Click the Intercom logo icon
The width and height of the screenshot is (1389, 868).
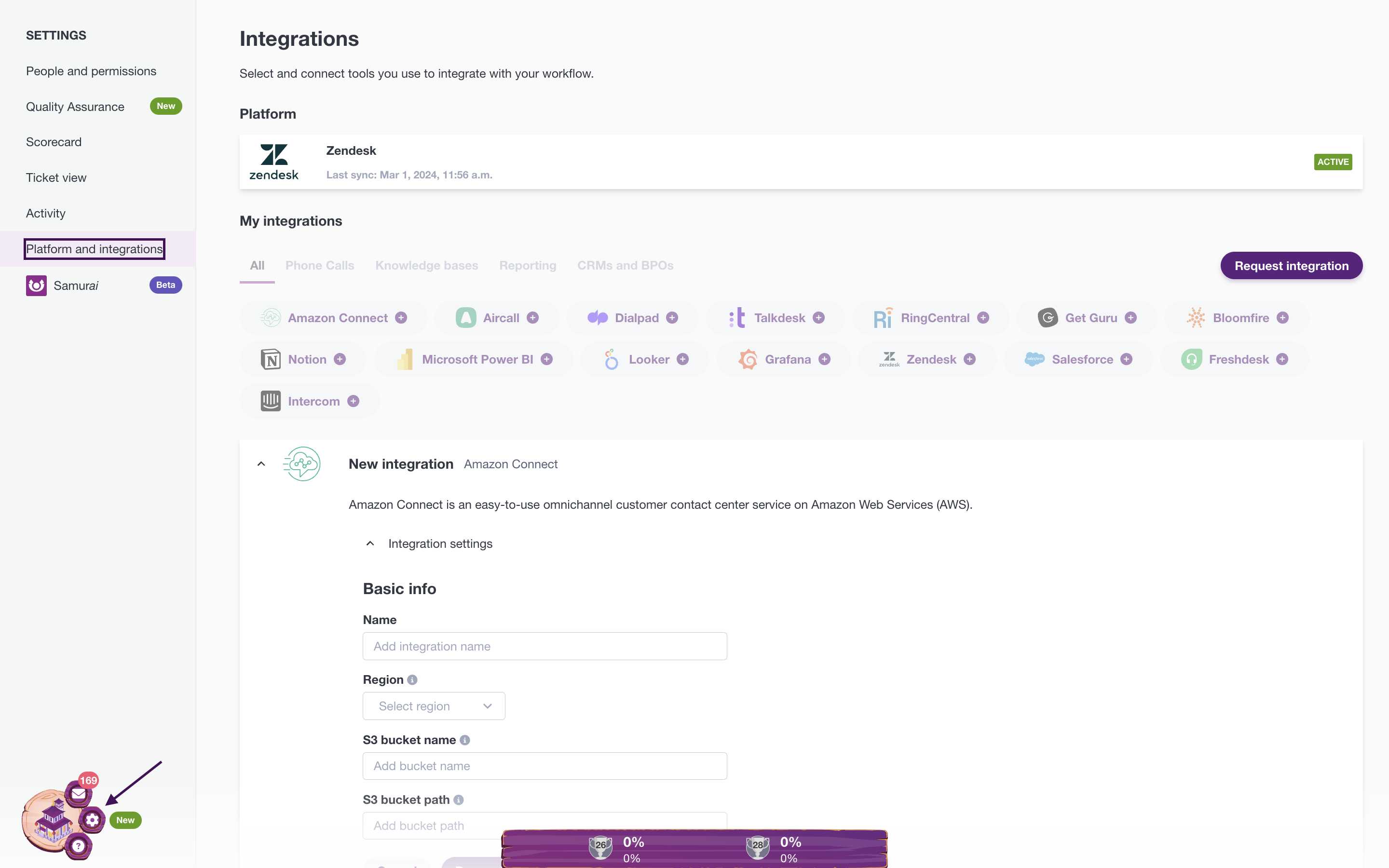pos(271,401)
